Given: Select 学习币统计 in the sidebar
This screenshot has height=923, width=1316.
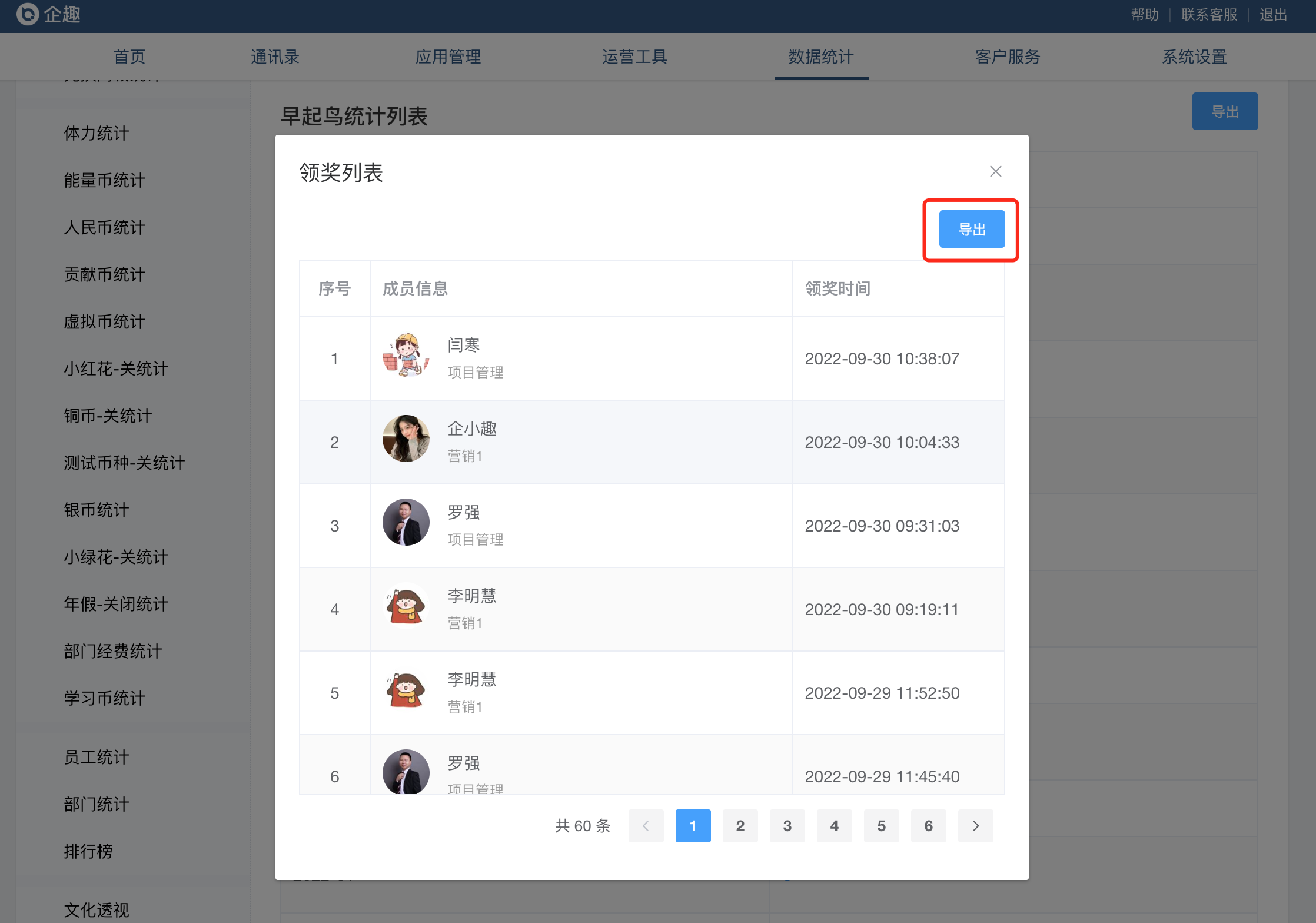Looking at the screenshot, I should point(105,698).
